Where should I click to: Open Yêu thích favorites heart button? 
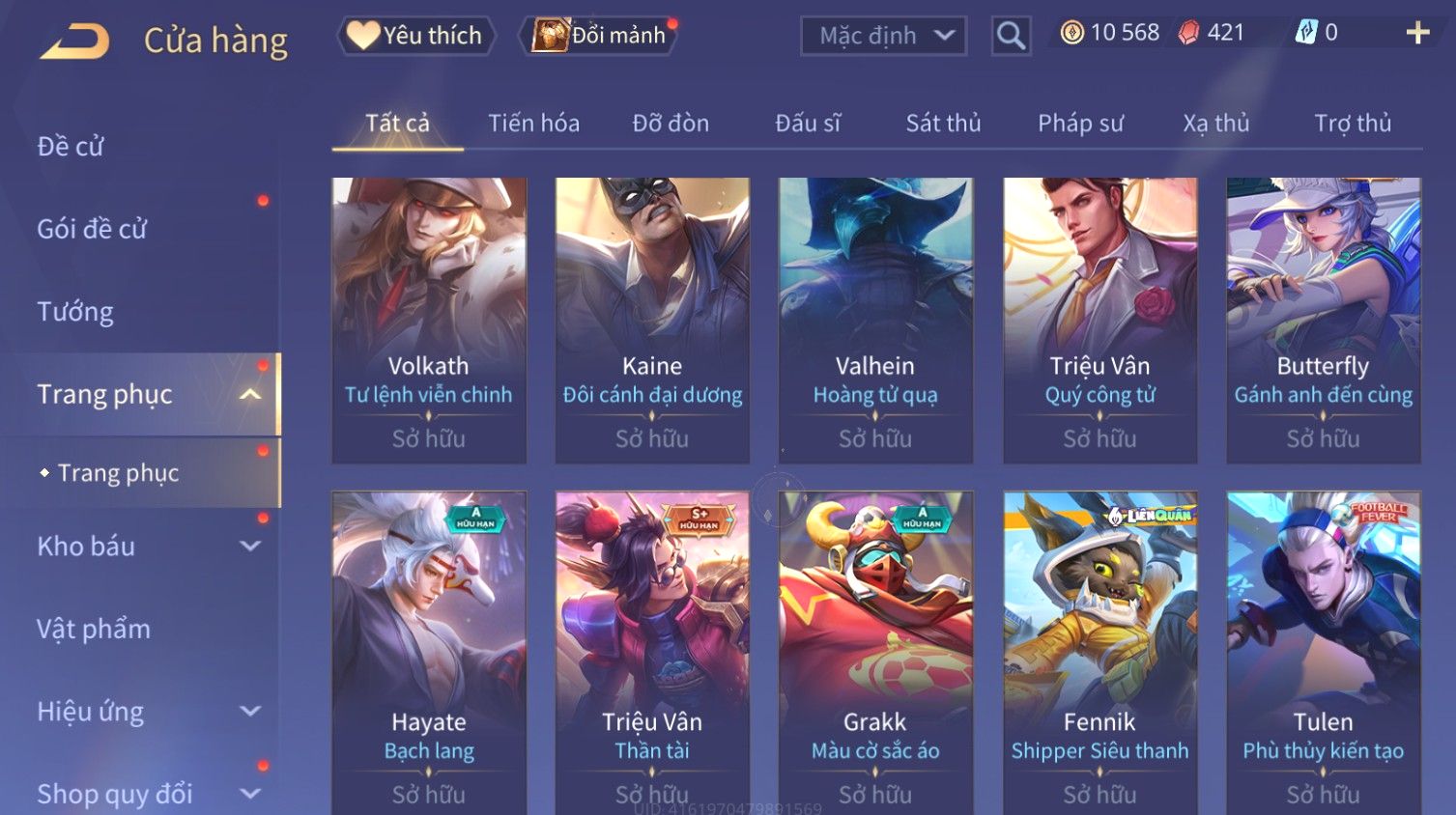pyautogui.click(x=416, y=36)
